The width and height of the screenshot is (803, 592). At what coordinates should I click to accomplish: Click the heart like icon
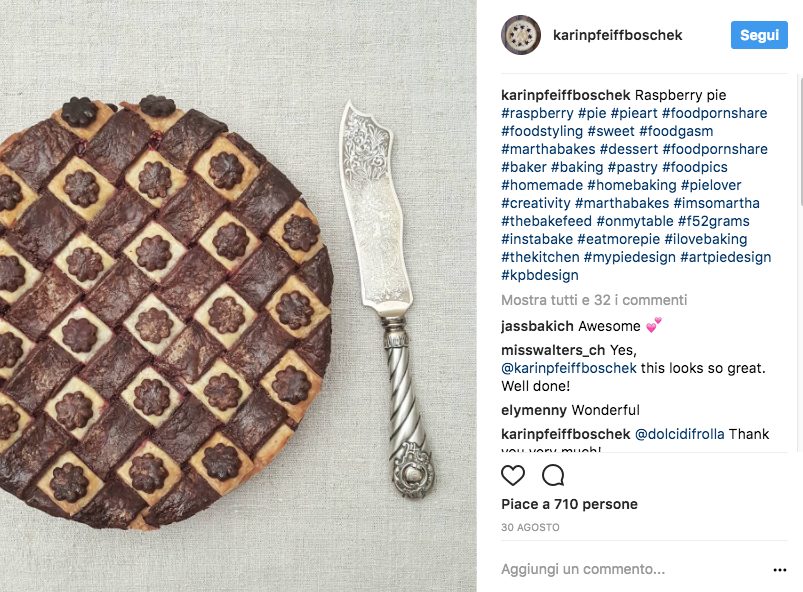(513, 475)
